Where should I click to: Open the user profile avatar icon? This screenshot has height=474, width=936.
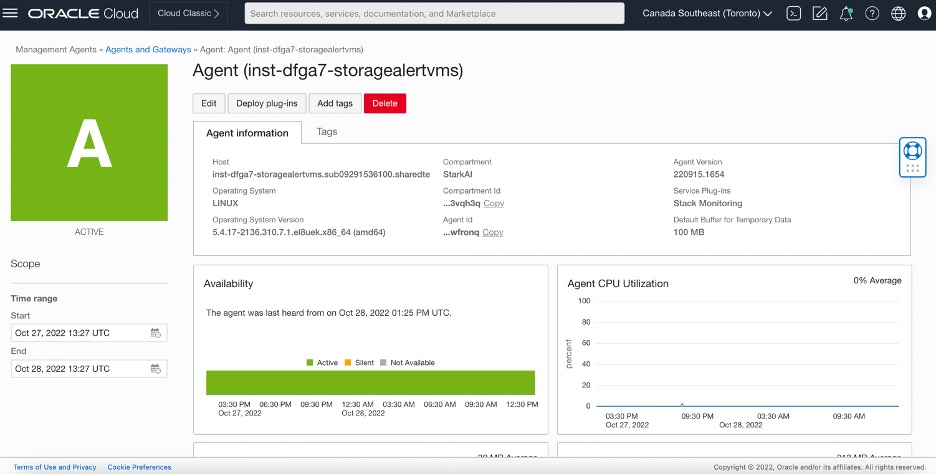(x=924, y=13)
